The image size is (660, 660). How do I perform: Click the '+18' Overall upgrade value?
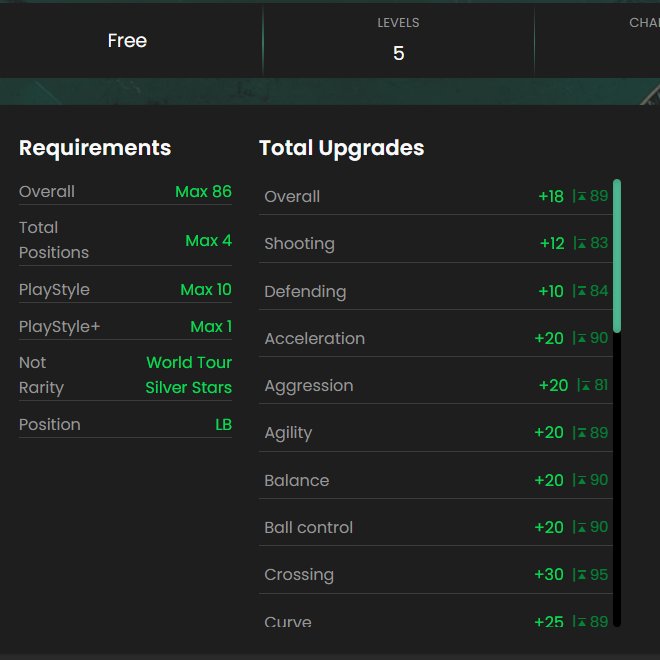click(551, 197)
